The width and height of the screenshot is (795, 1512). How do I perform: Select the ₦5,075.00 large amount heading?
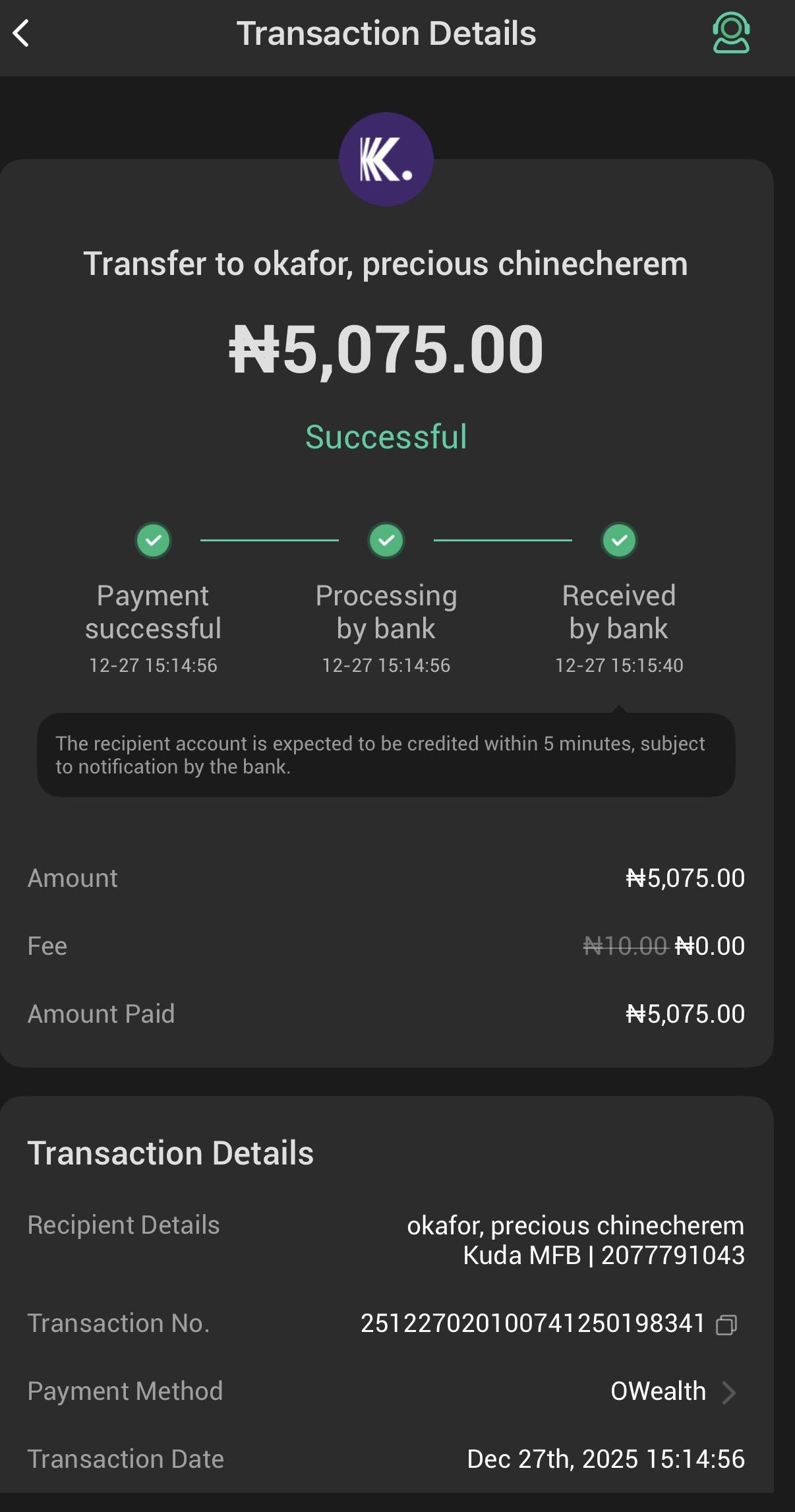386,349
